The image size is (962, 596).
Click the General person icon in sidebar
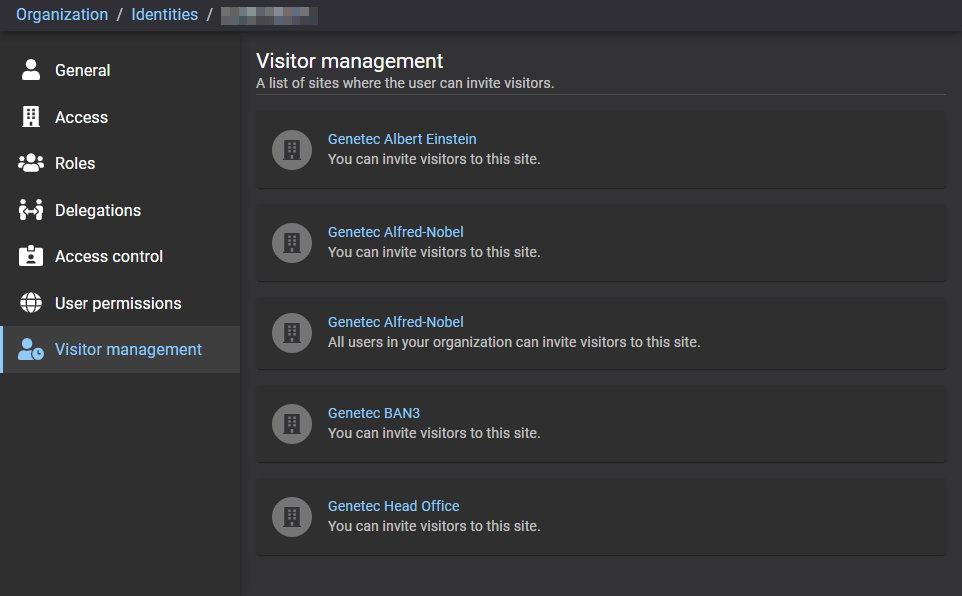coord(31,70)
